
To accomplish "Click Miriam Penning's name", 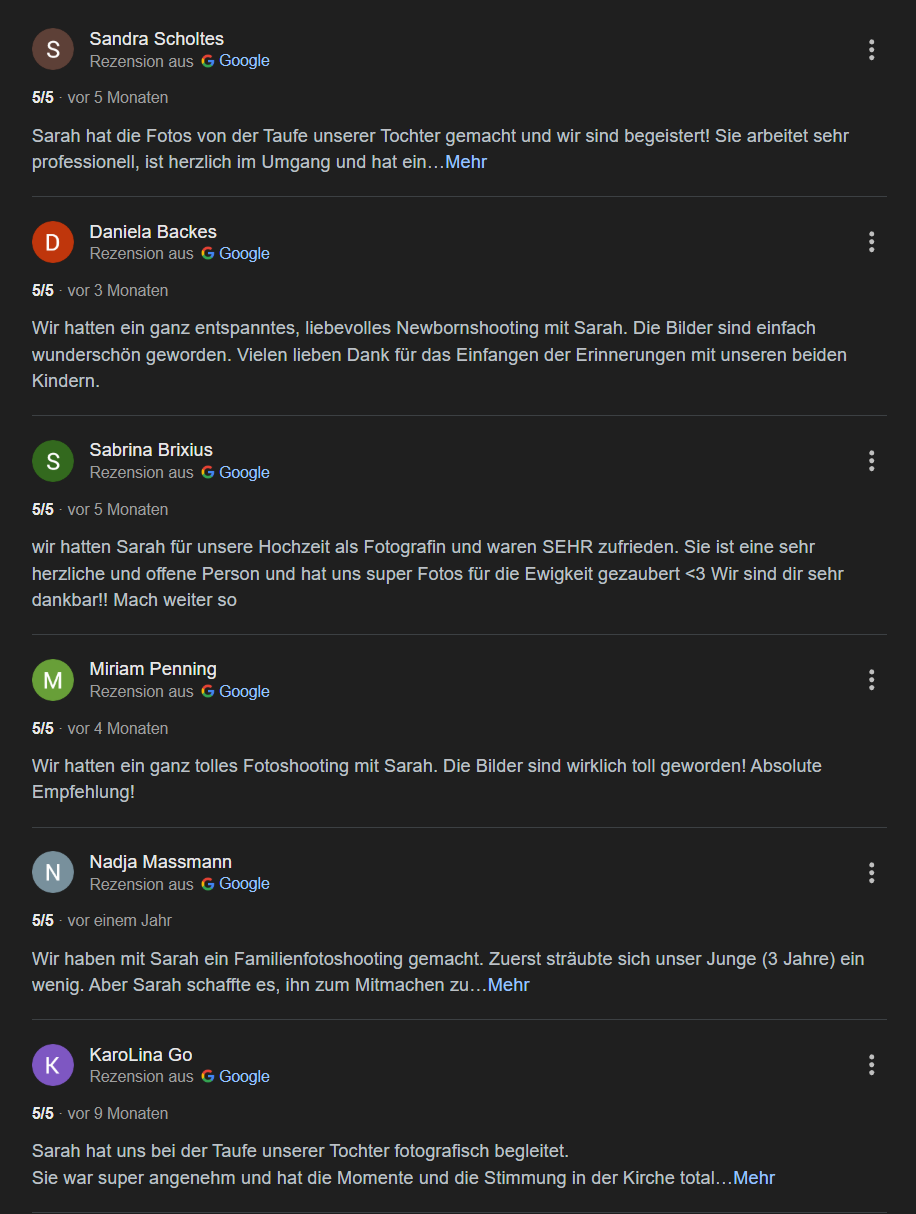I will pos(153,669).
